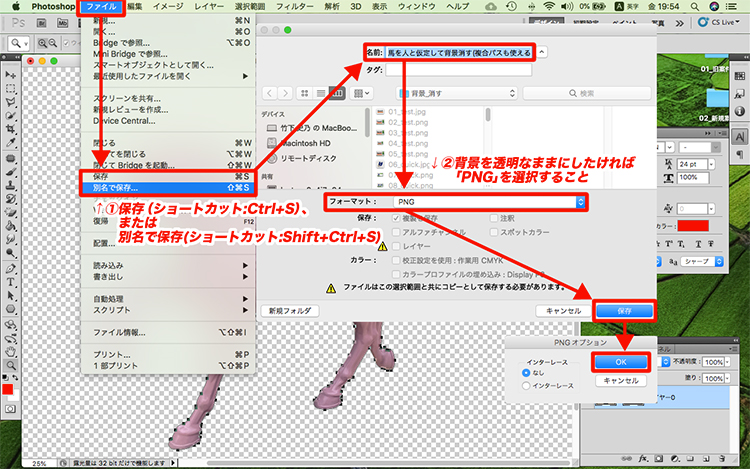Enable カラープロファイルの埋め込み checkbox
The height and width of the screenshot is (469, 750).
[396, 274]
